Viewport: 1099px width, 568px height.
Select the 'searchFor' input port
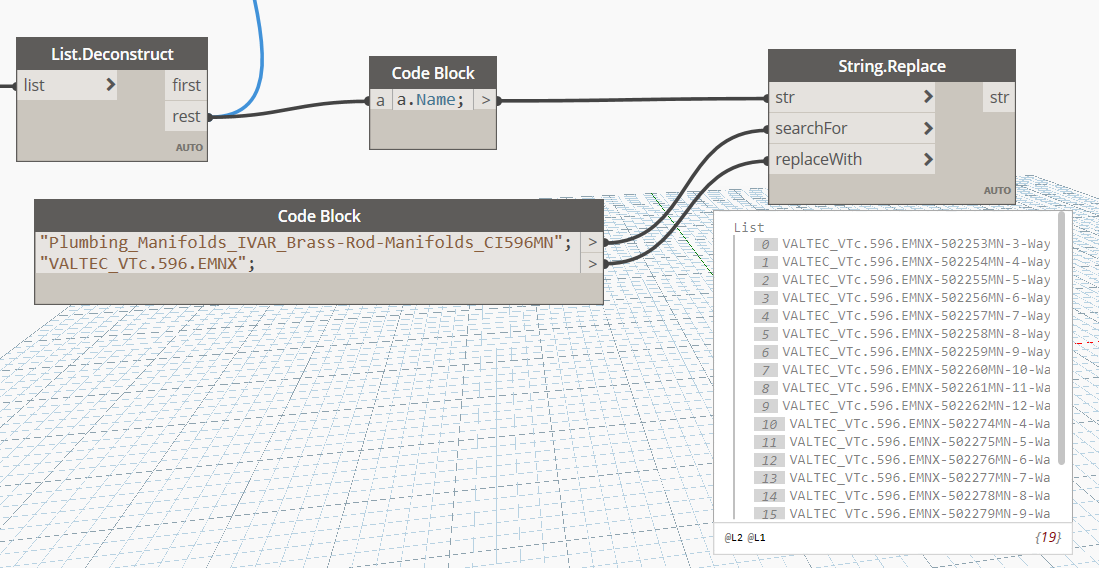852,128
